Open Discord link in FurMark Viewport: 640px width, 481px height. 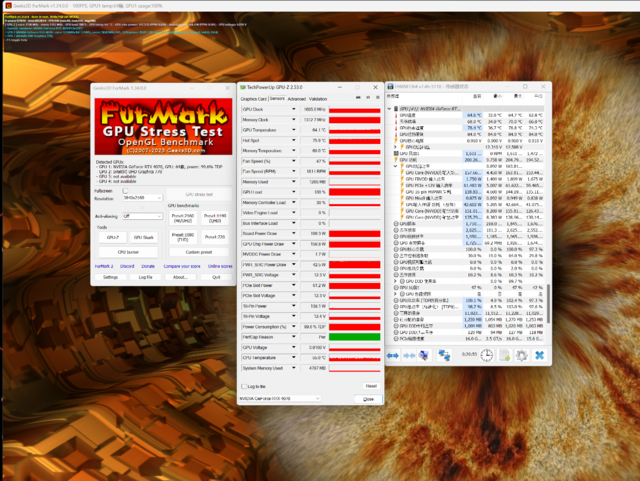tap(127, 266)
